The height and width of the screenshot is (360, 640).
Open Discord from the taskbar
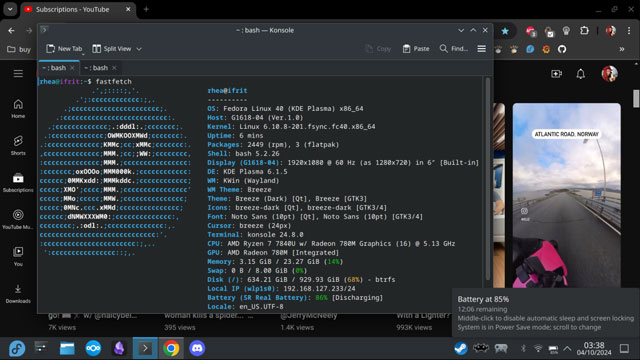click(x=197, y=349)
